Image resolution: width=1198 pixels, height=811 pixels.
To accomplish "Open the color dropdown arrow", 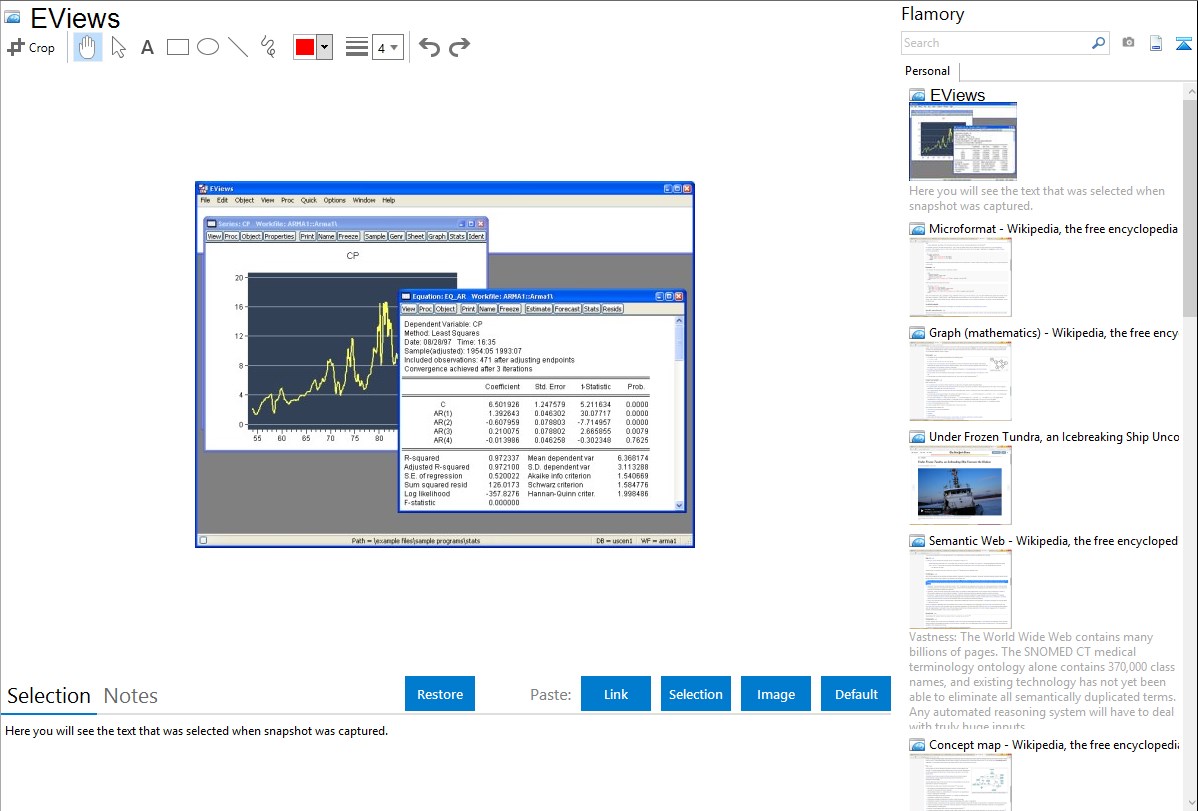I will point(324,47).
